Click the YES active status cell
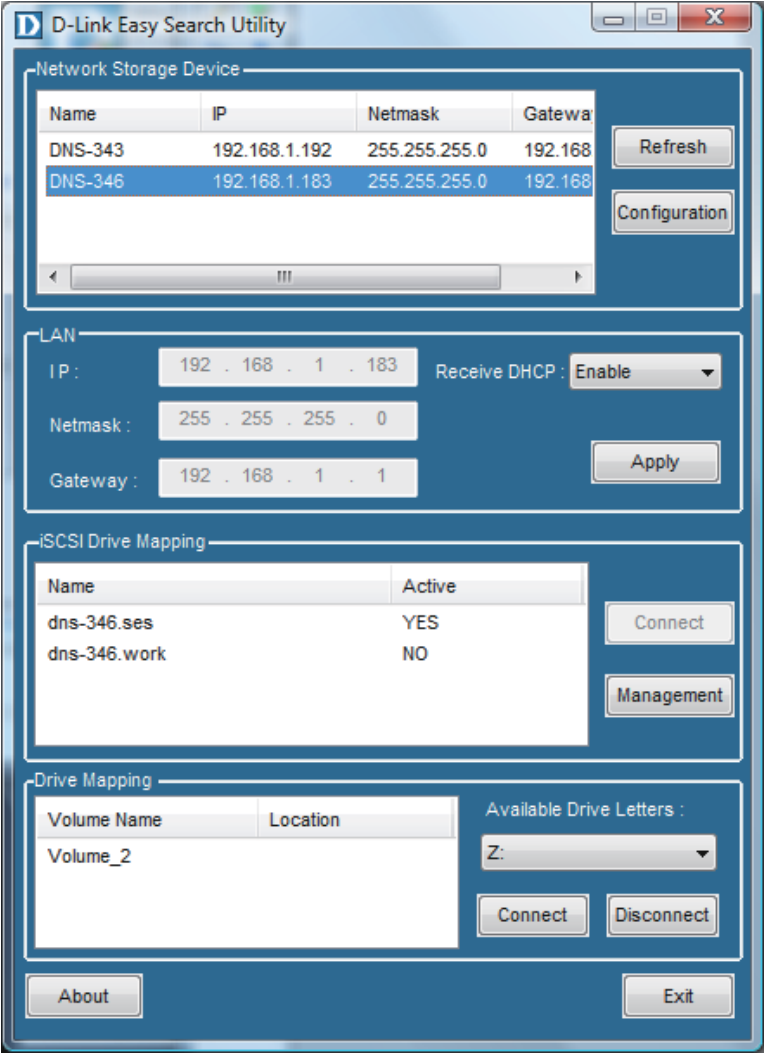Screen dimensions: 765x1054 [x=420, y=622]
